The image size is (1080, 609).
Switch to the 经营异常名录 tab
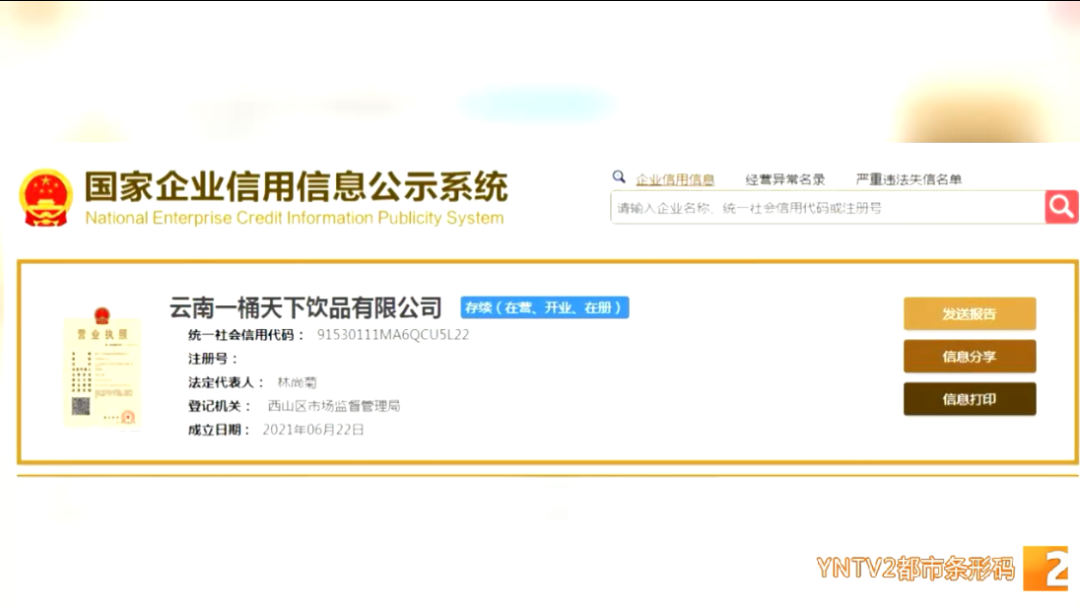pos(785,180)
